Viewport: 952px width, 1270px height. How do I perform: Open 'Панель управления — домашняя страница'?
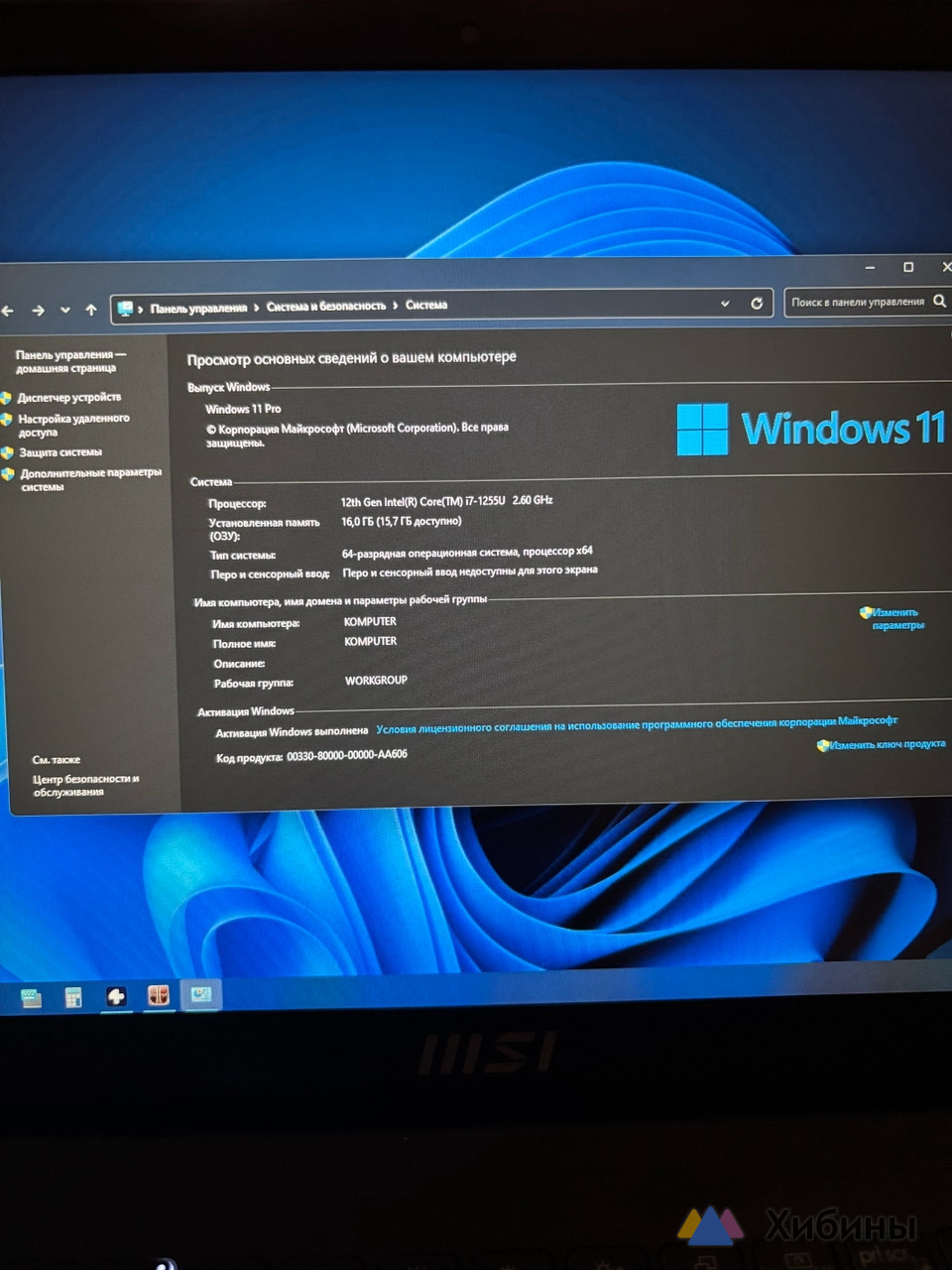pyautogui.click(x=70, y=361)
